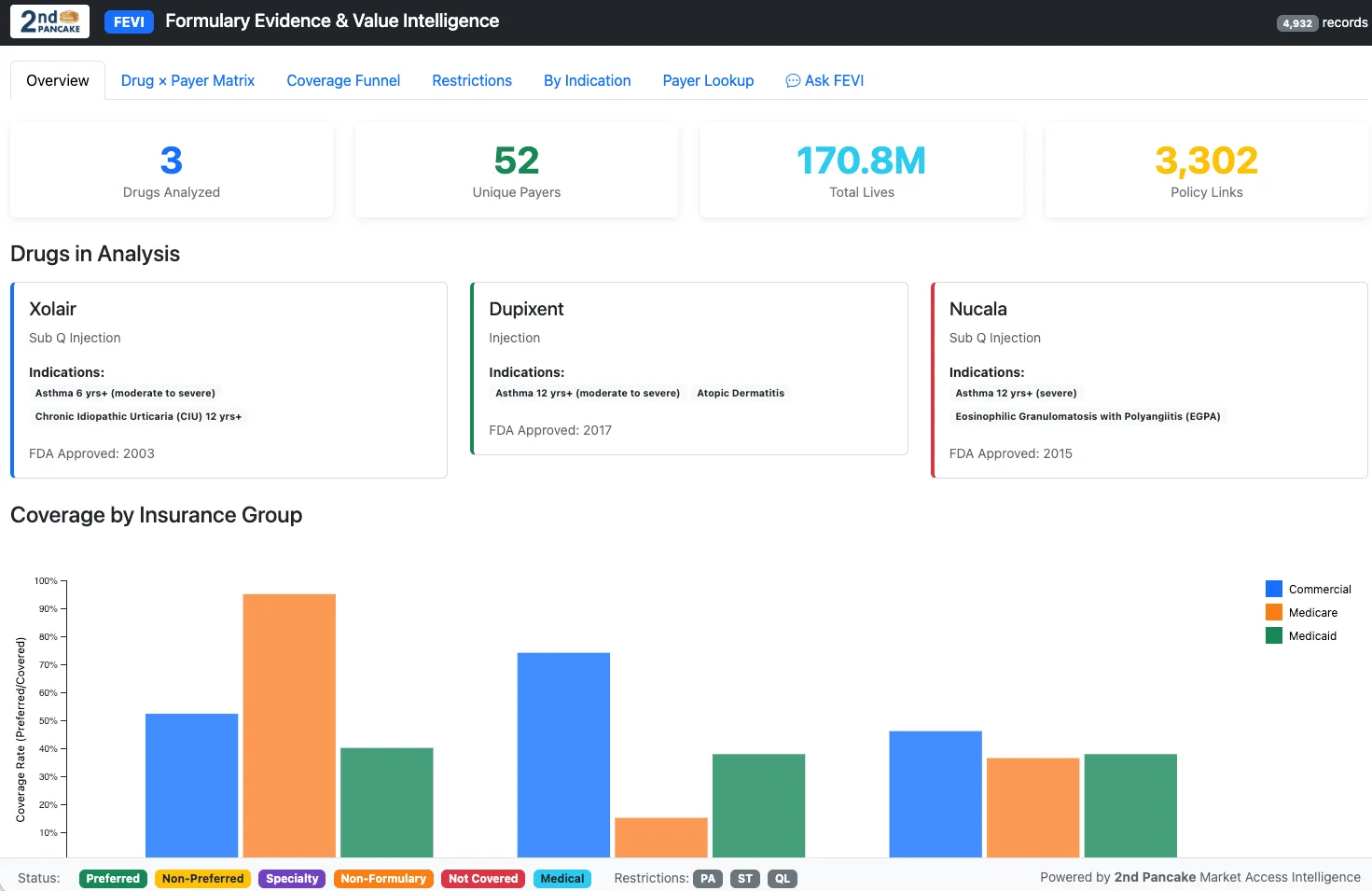Click the PA restrictions badge
This screenshot has width=1372, height=891.
tap(707, 878)
